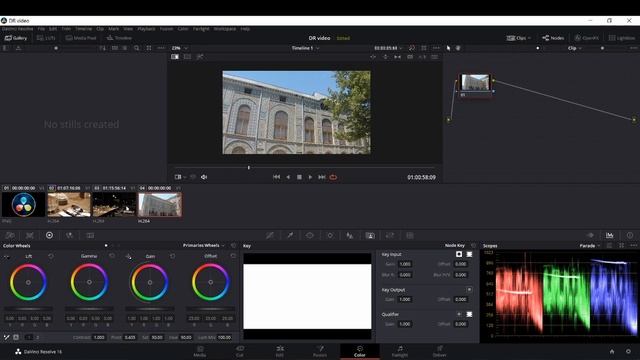Select the DaVinci Resolve logo clip thumbnail
Viewport: 640px width, 360px height.
23,204
